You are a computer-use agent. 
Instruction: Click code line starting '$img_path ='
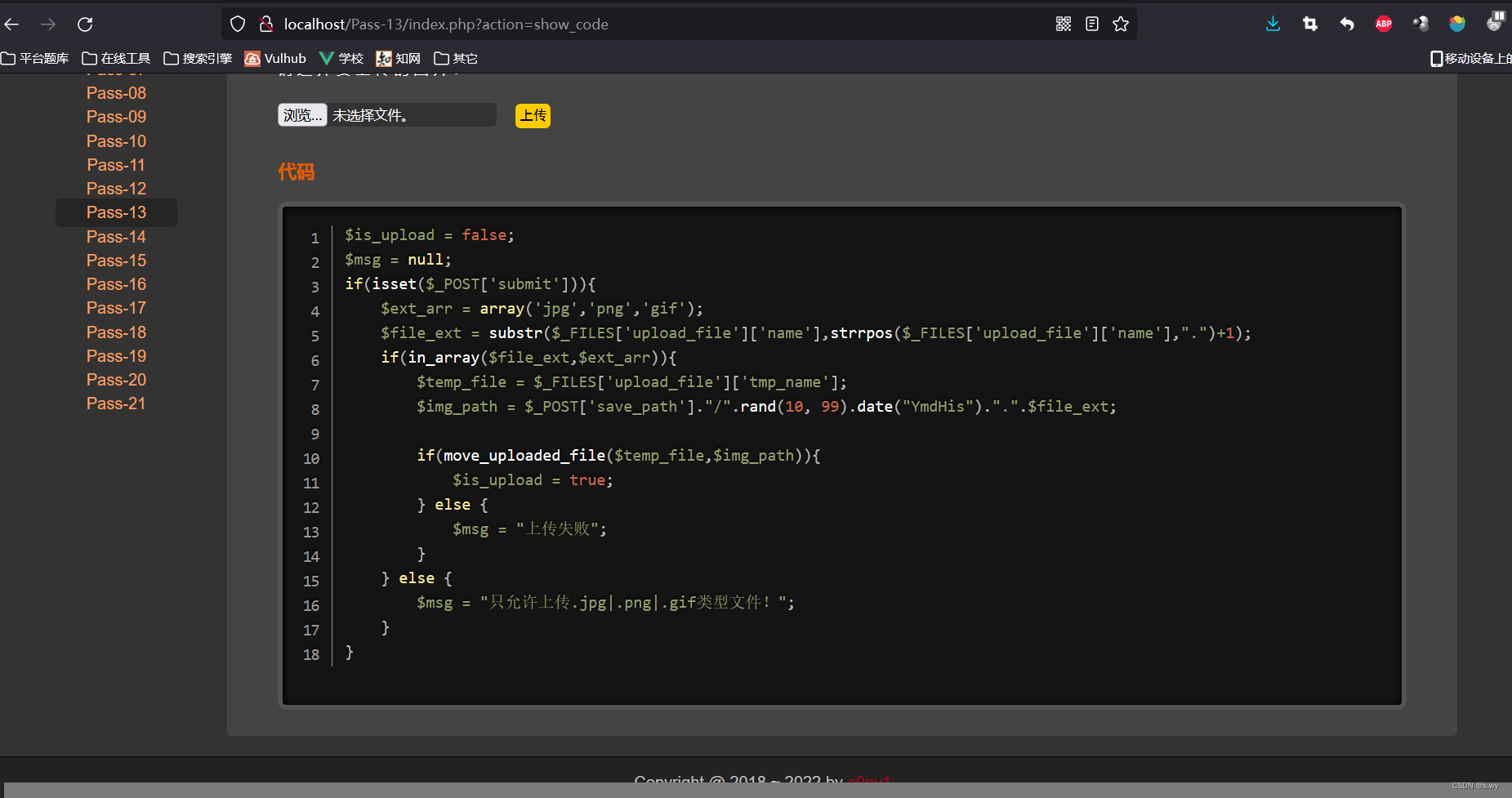coord(766,407)
